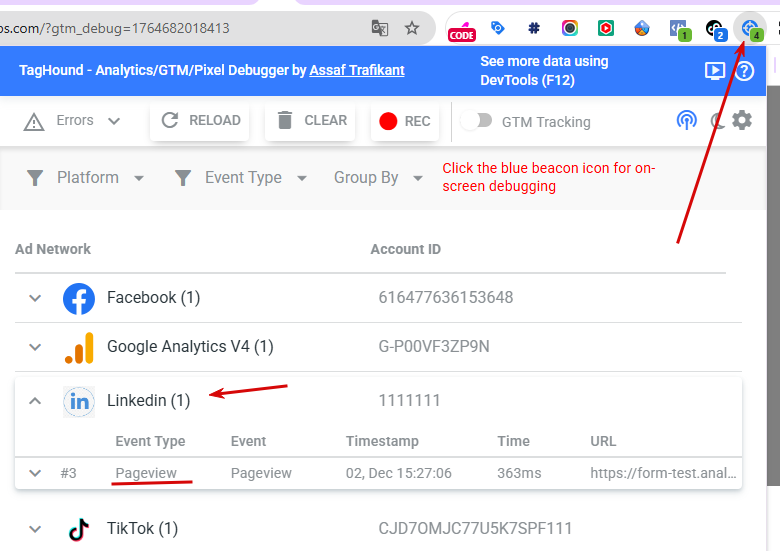Open the Group By dropdown
Viewport: 780px width, 551px height.
coord(378,178)
